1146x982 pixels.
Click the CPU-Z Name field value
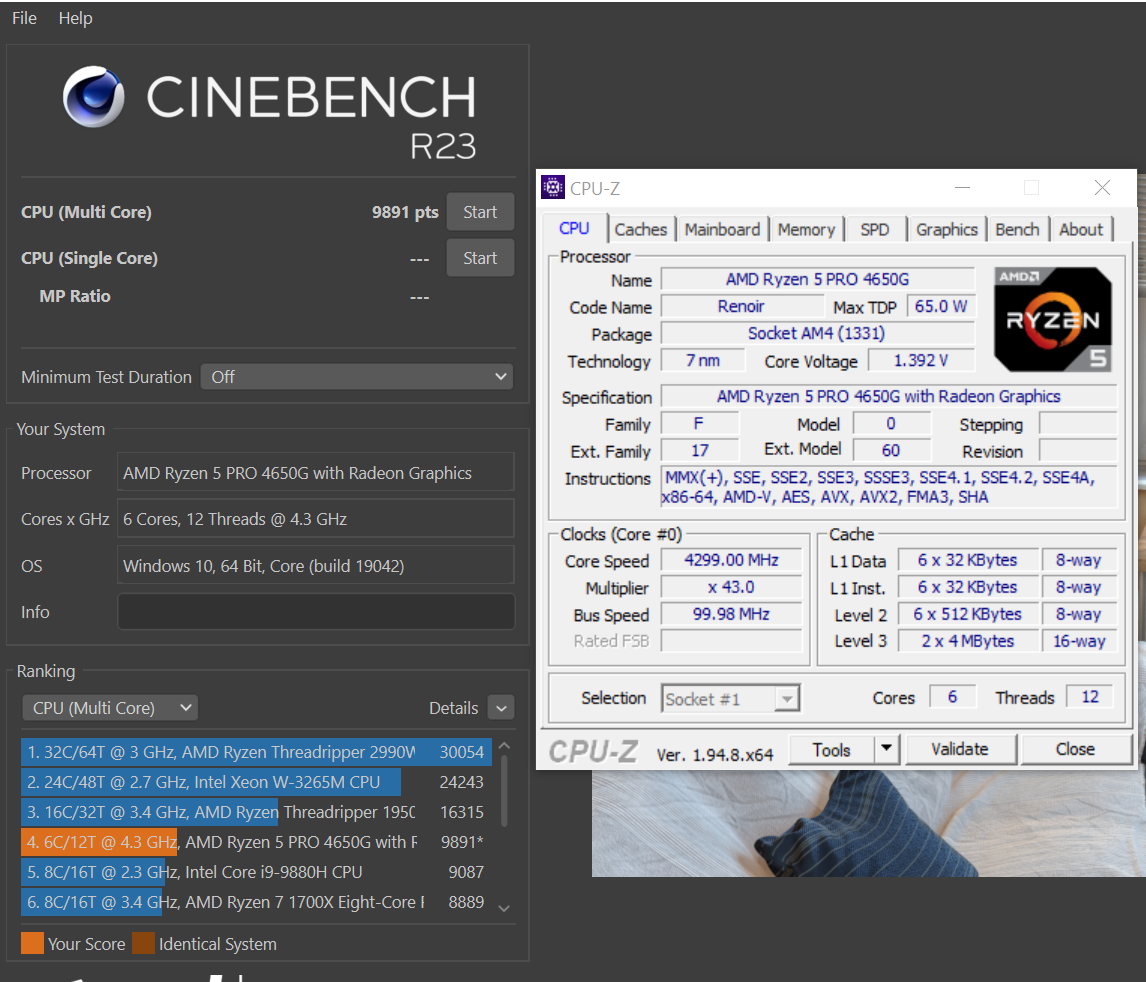[x=817, y=279]
